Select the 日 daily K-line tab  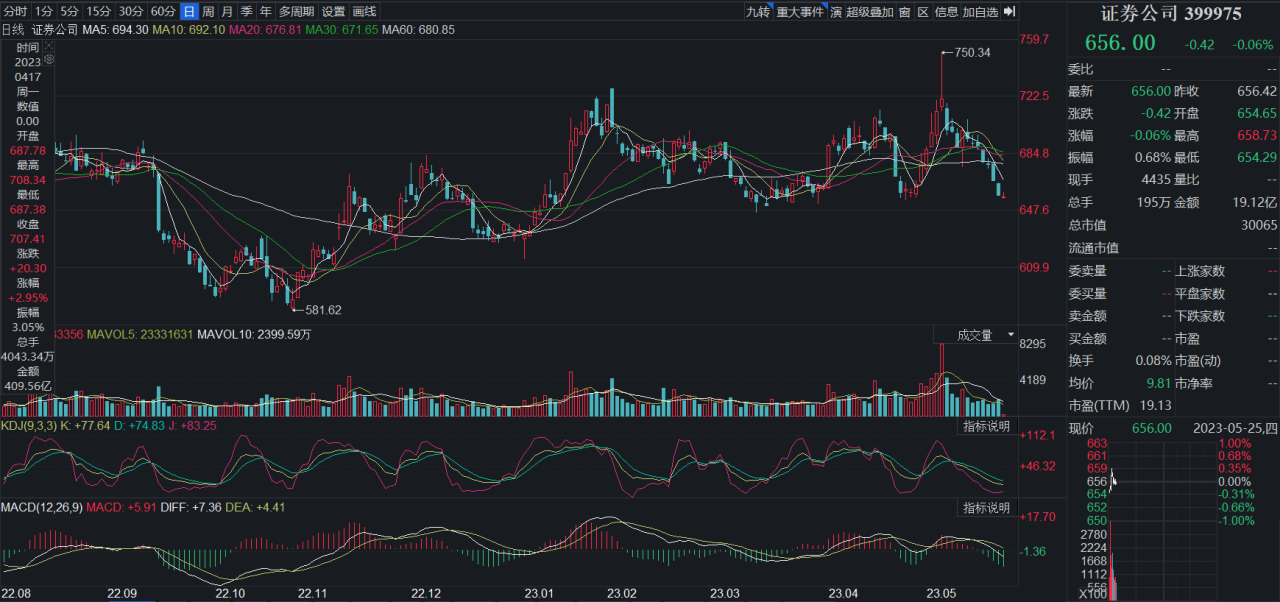[189, 12]
